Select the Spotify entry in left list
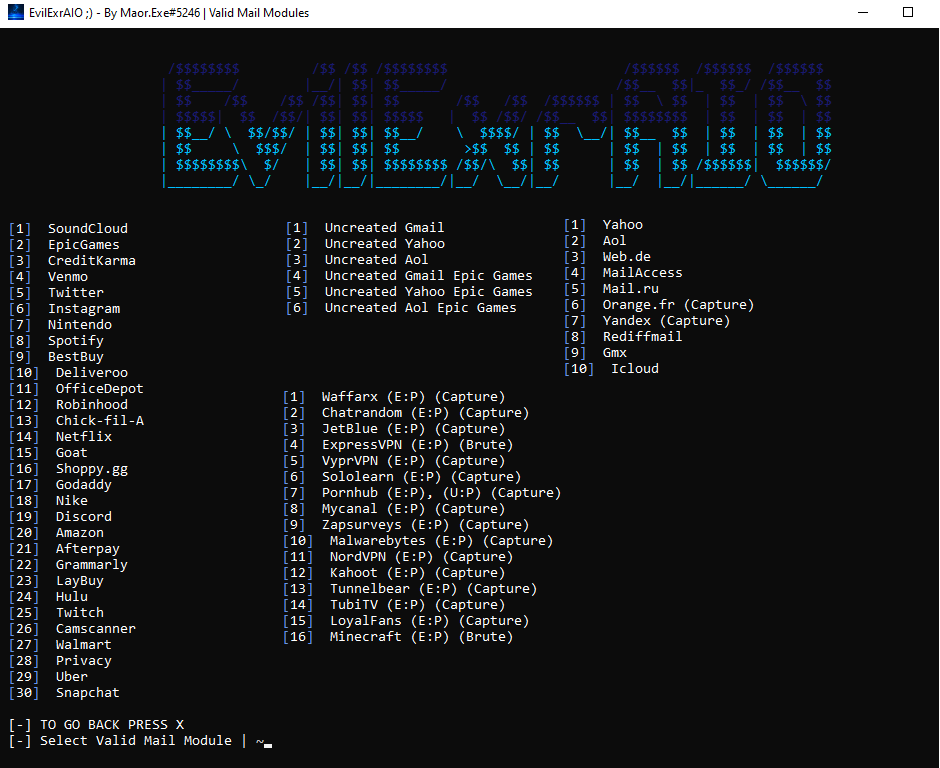Screen dimensions: 940x768 pos(75,340)
